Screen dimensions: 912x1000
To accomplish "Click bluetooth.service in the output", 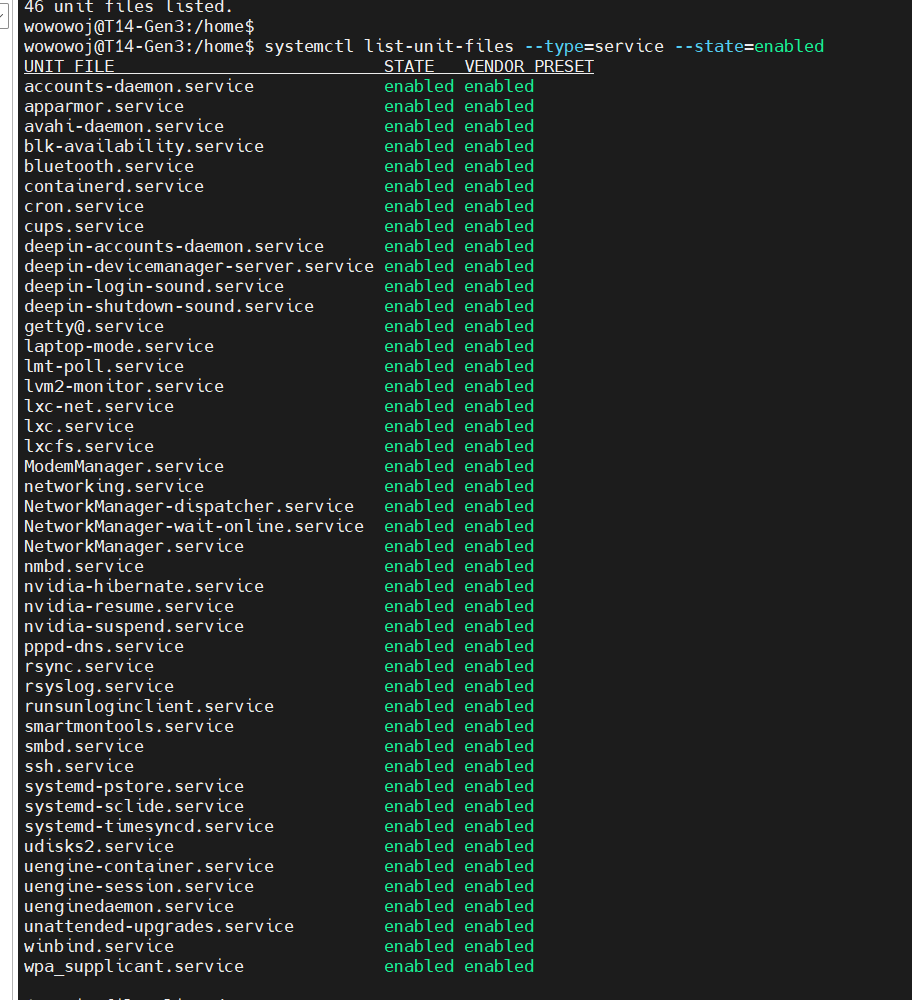I will pyautogui.click(x=109, y=166).
